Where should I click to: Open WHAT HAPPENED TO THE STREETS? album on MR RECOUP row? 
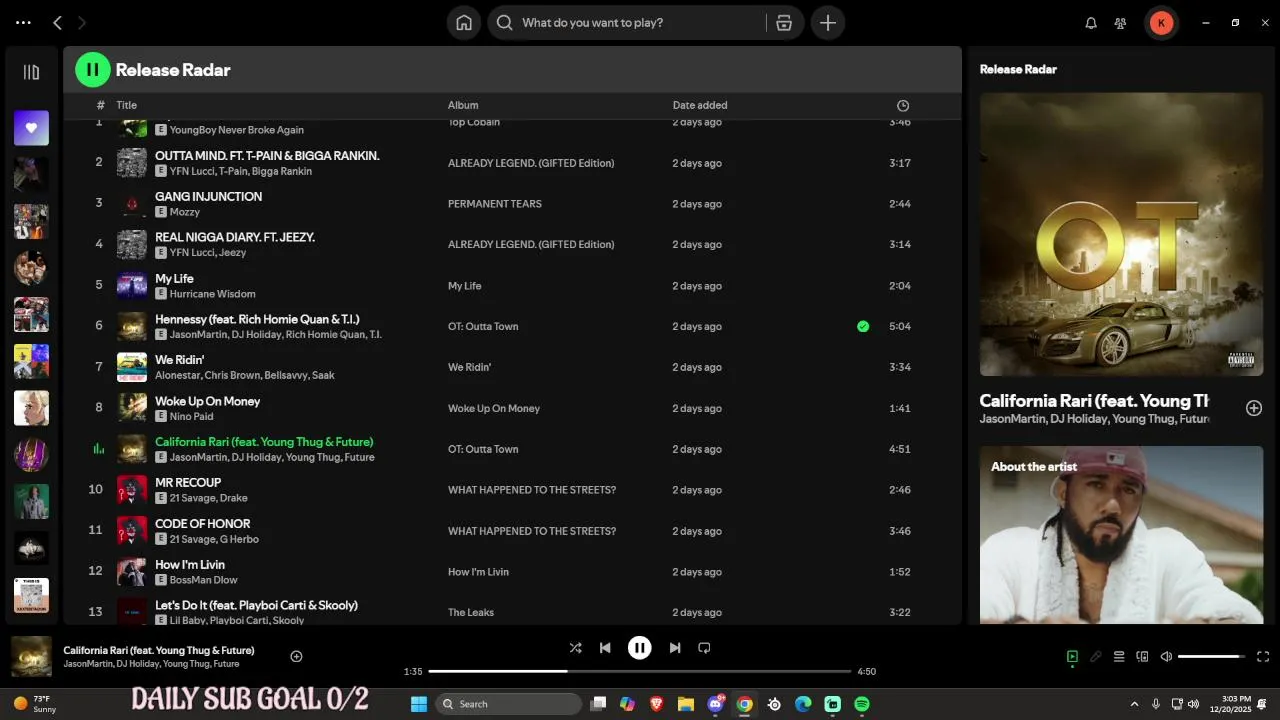click(532, 490)
